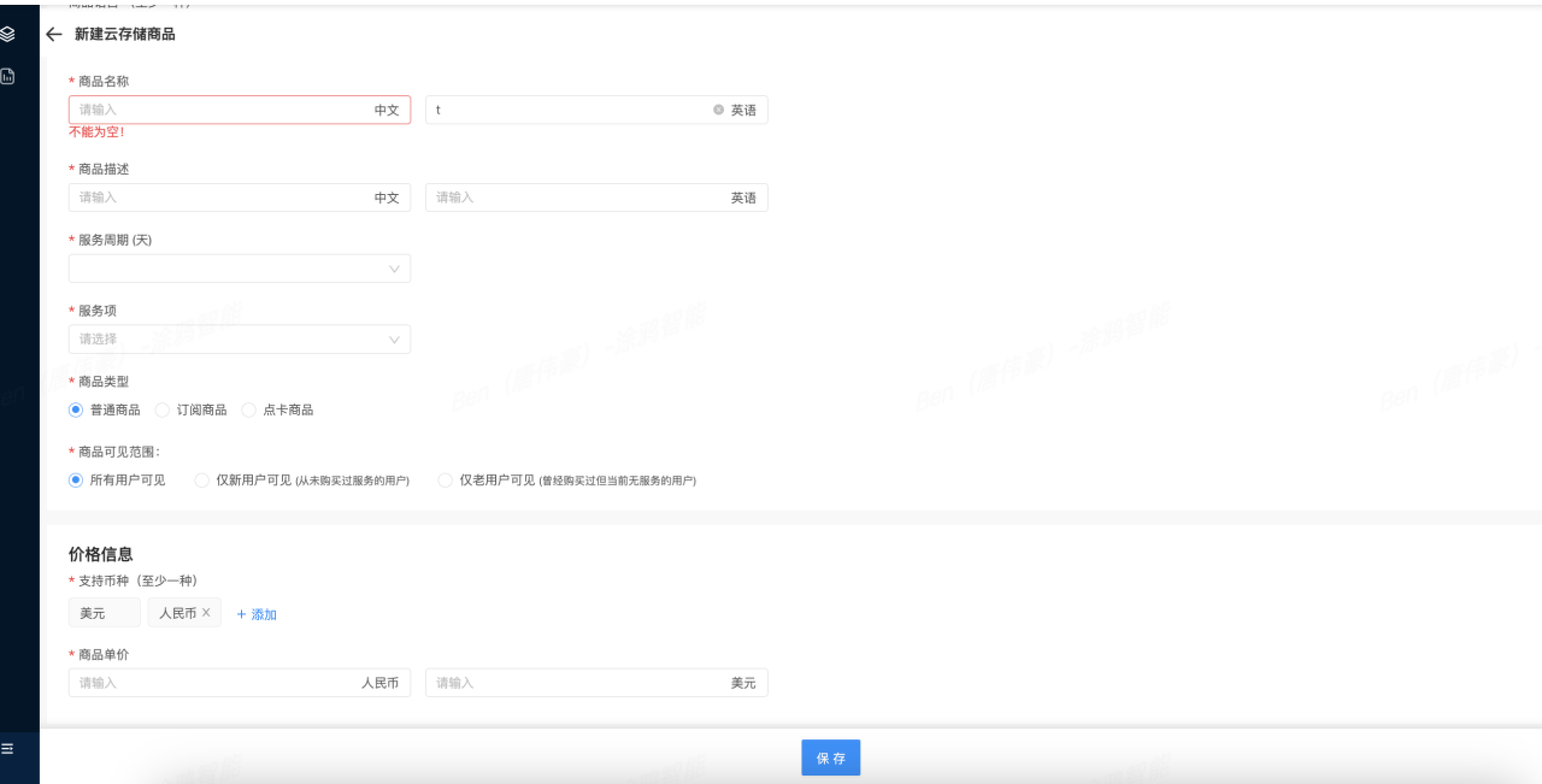
Task: Click the 保存 button
Action: (831, 758)
